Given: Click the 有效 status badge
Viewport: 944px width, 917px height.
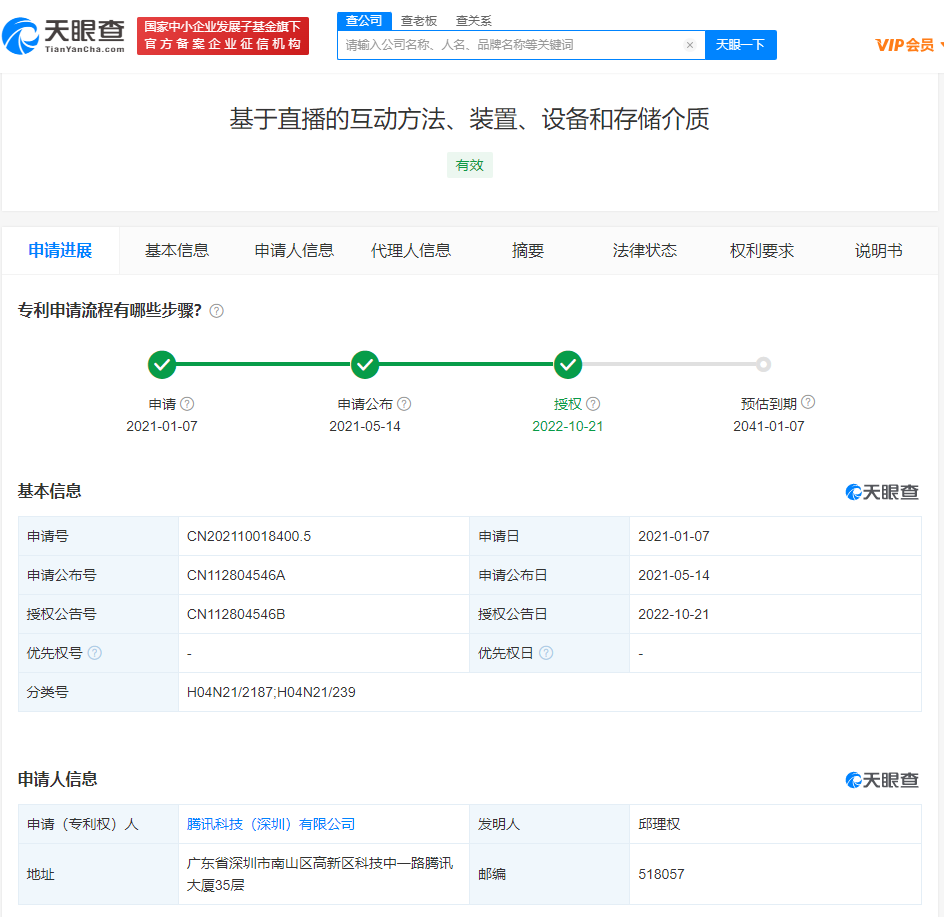Looking at the screenshot, I should 470,165.
